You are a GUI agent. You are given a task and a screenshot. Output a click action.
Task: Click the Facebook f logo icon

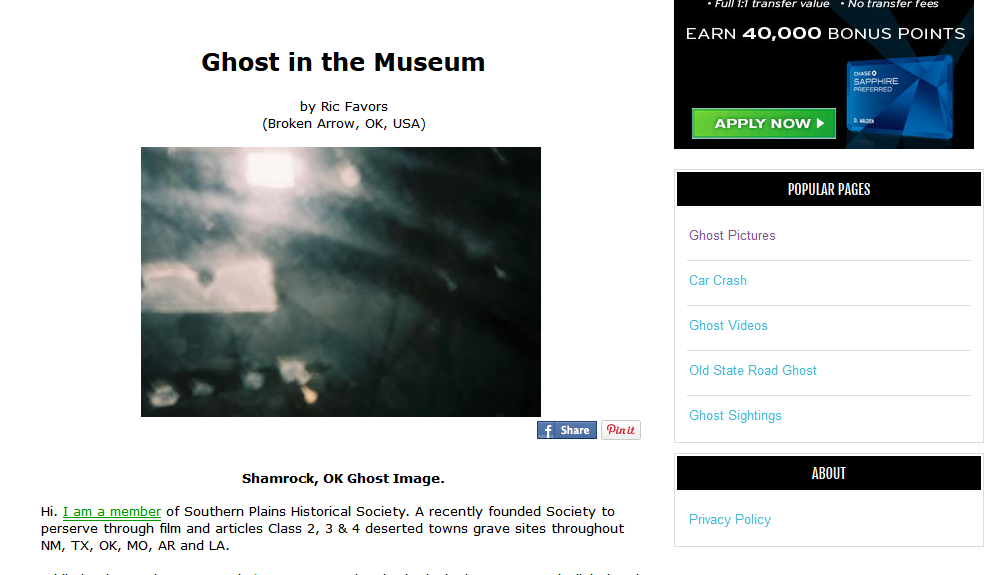pyautogui.click(x=547, y=431)
